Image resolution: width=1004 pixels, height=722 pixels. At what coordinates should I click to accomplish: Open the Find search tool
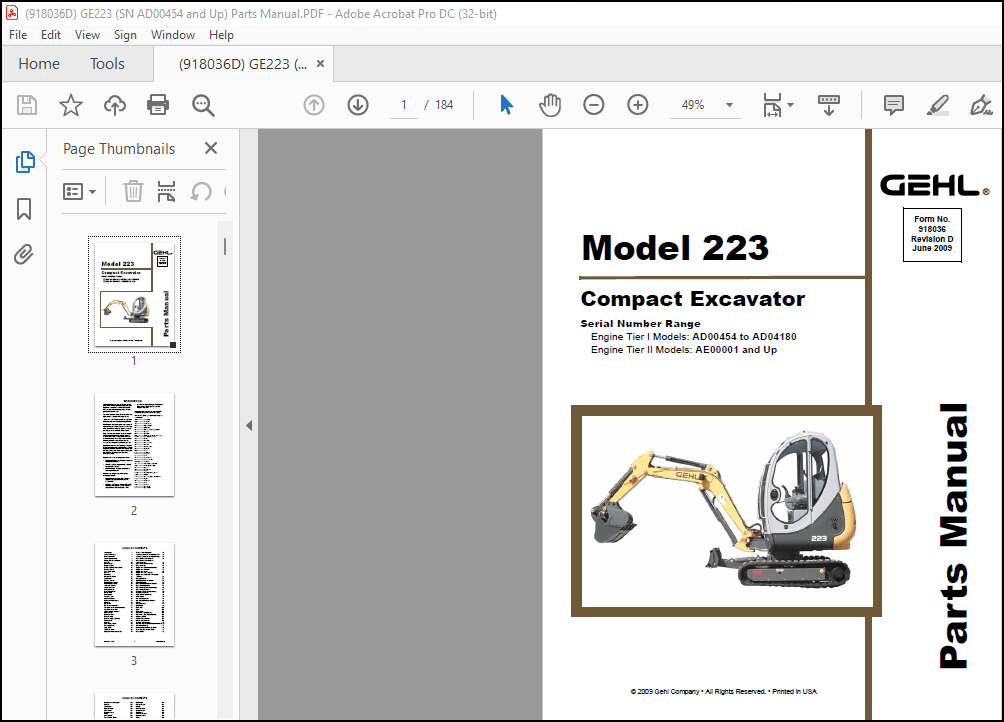pos(202,104)
